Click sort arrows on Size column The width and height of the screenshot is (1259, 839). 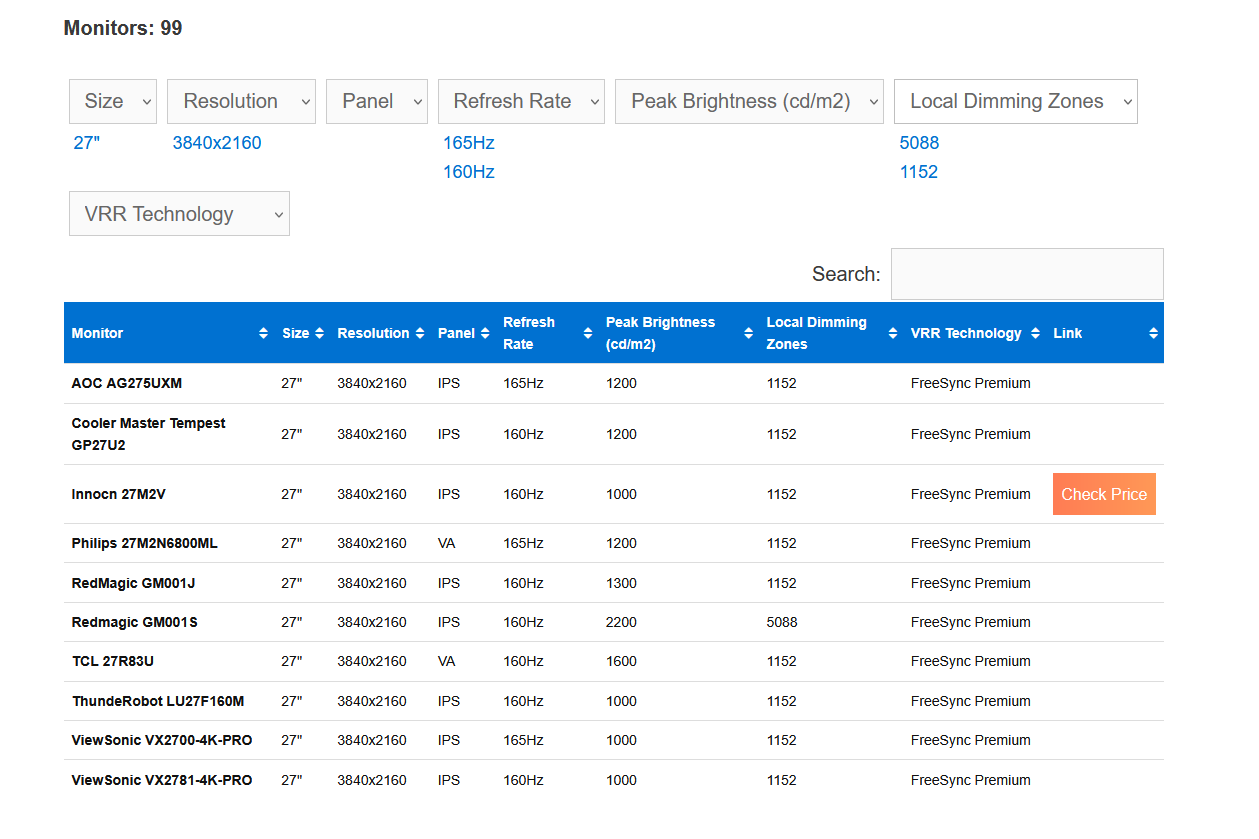point(319,333)
